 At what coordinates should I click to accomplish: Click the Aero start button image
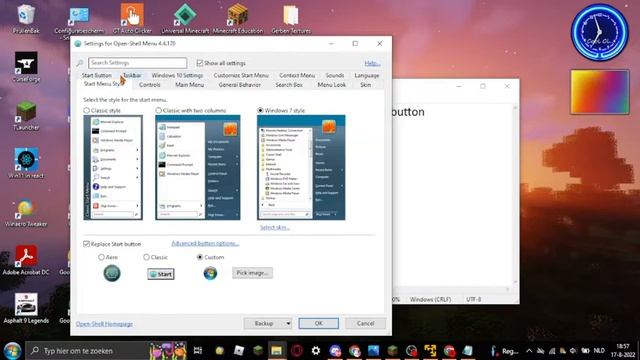pos(112,273)
